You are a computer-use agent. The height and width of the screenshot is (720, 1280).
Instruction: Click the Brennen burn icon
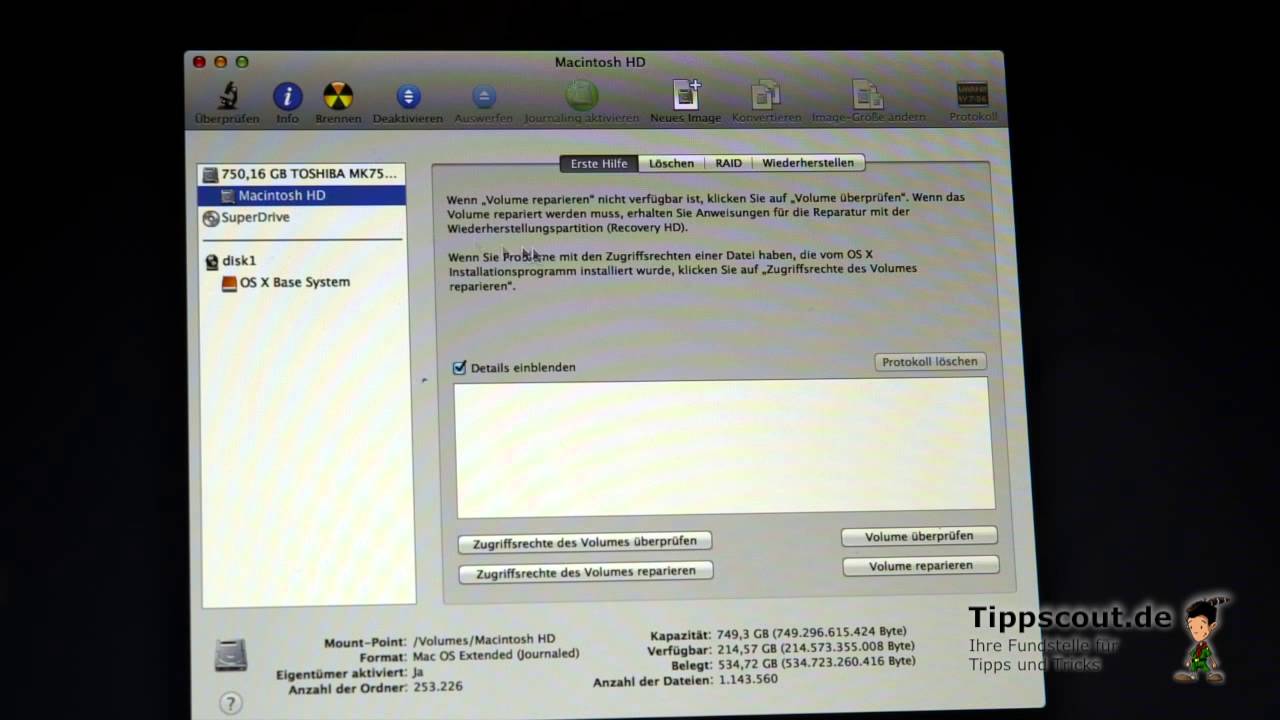[338, 97]
